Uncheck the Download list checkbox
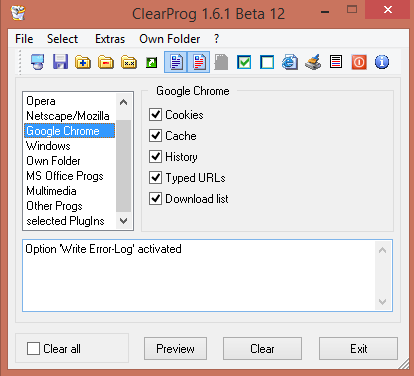Screen dimensions: 414x376 (155, 199)
